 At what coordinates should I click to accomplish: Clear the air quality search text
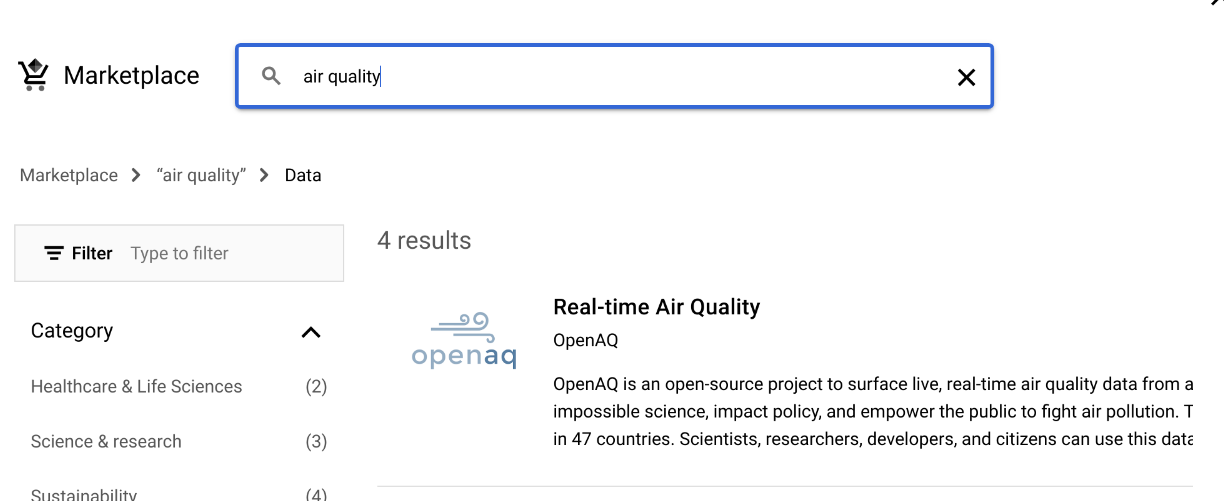(x=966, y=77)
